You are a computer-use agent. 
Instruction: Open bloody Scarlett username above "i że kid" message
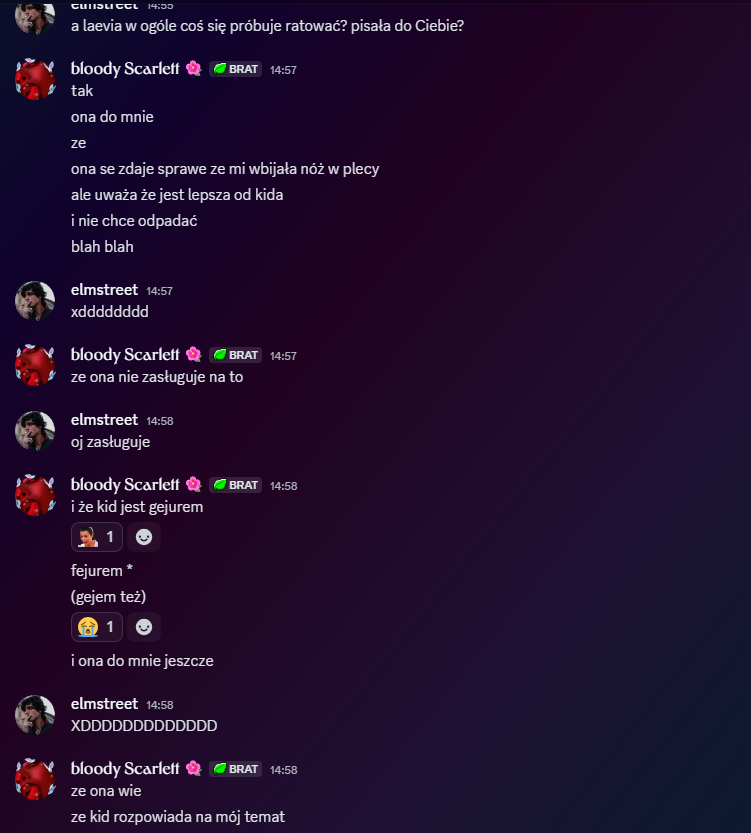[x=125, y=484]
